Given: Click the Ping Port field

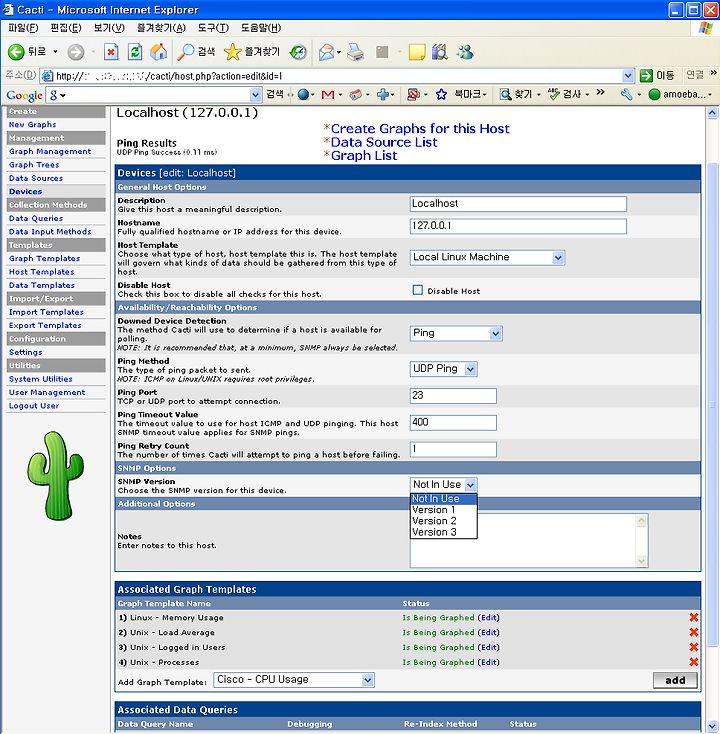Looking at the screenshot, I should [x=453, y=396].
